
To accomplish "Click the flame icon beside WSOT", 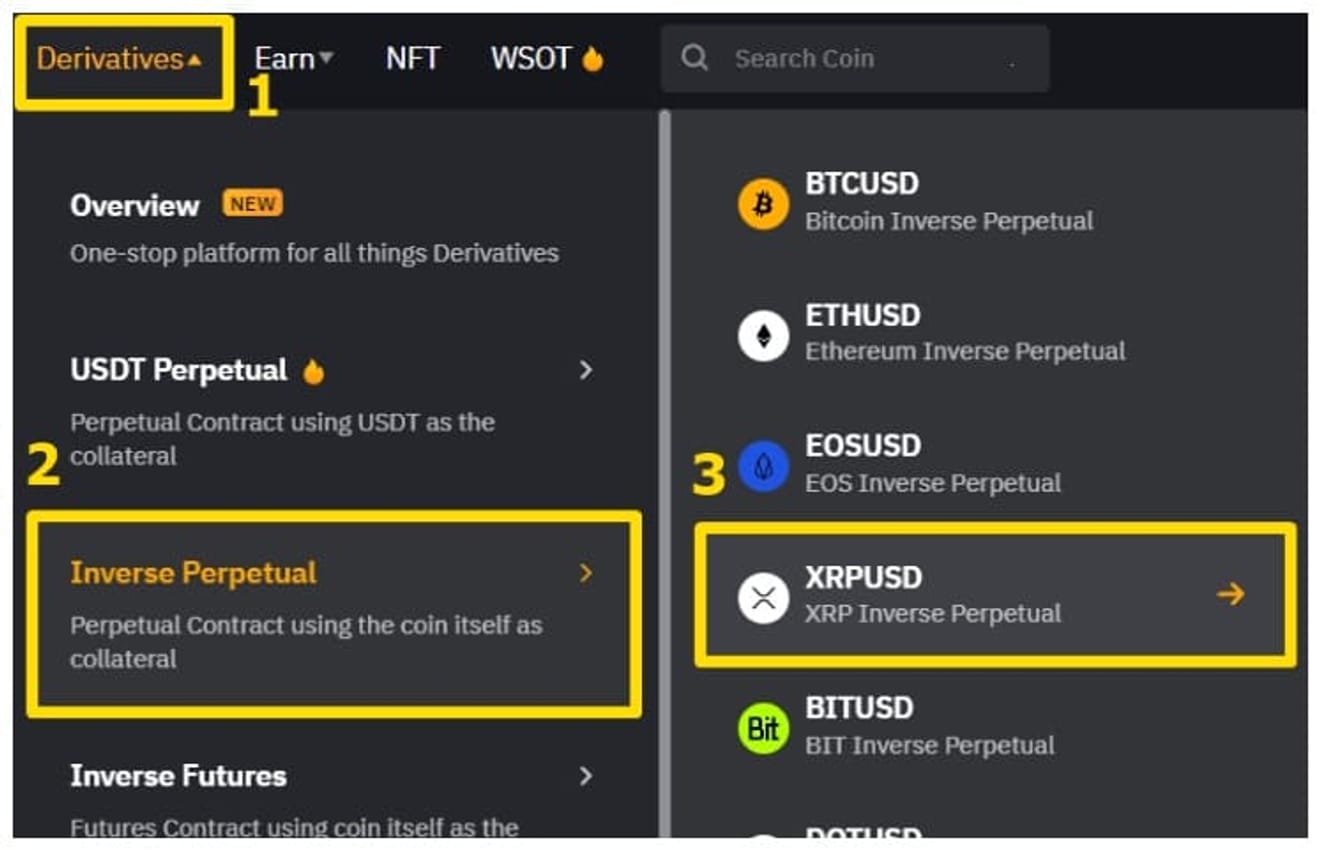I will [592, 59].
